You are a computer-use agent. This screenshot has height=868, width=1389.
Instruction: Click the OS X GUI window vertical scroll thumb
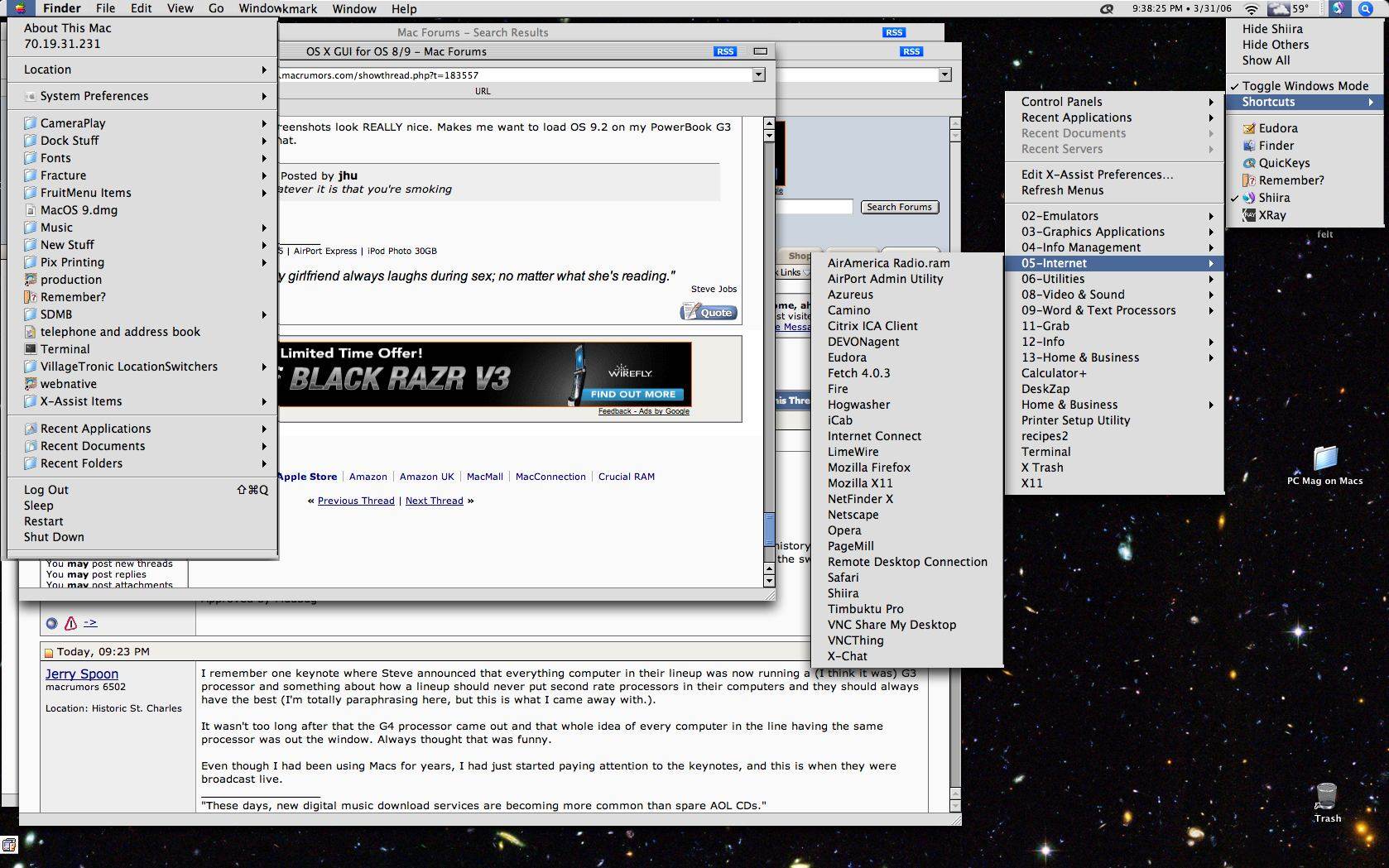point(769,528)
